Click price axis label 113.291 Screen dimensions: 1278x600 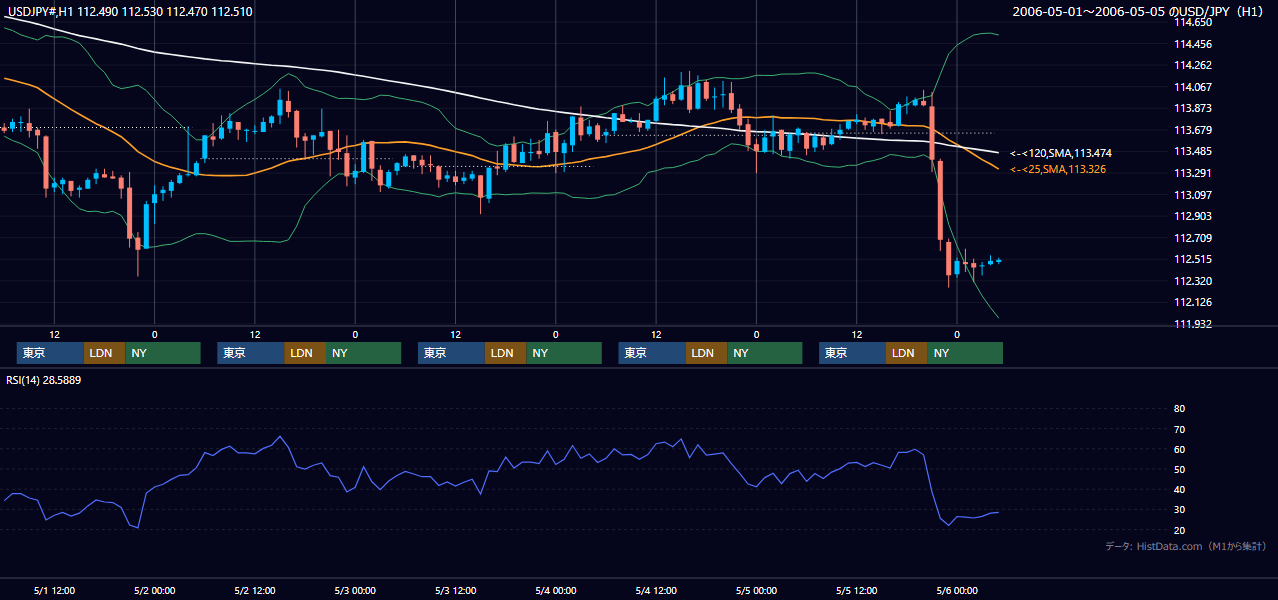(1192, 173)
